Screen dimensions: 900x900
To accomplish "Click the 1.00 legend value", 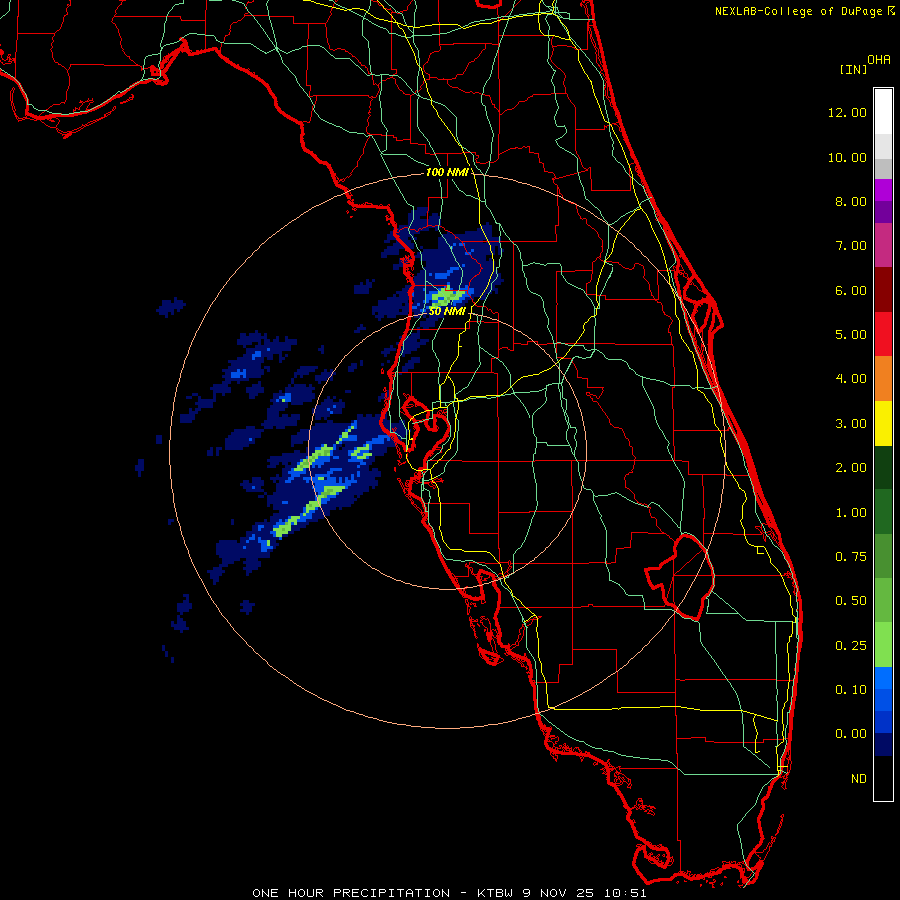I will tap(851, 513).
